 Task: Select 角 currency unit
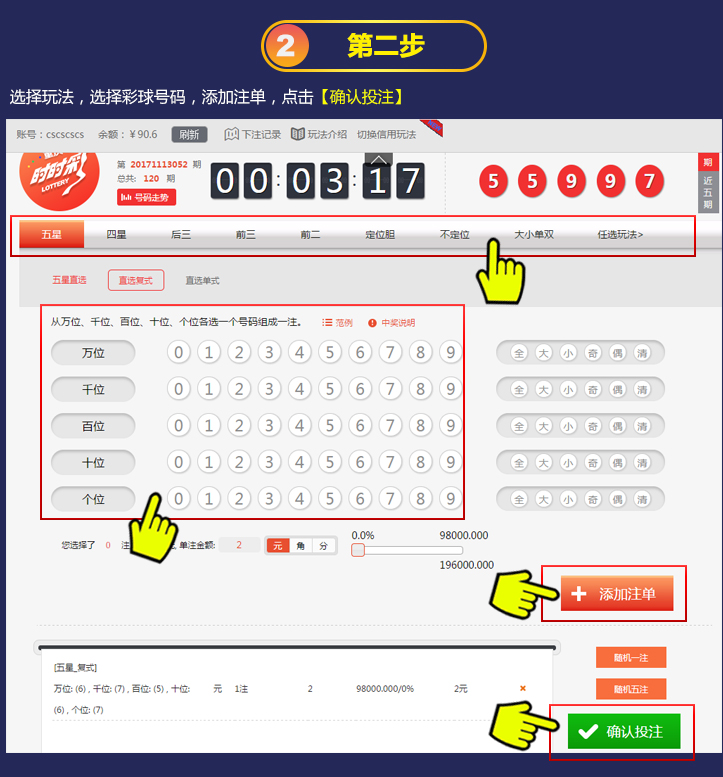[x=300, y=546]
